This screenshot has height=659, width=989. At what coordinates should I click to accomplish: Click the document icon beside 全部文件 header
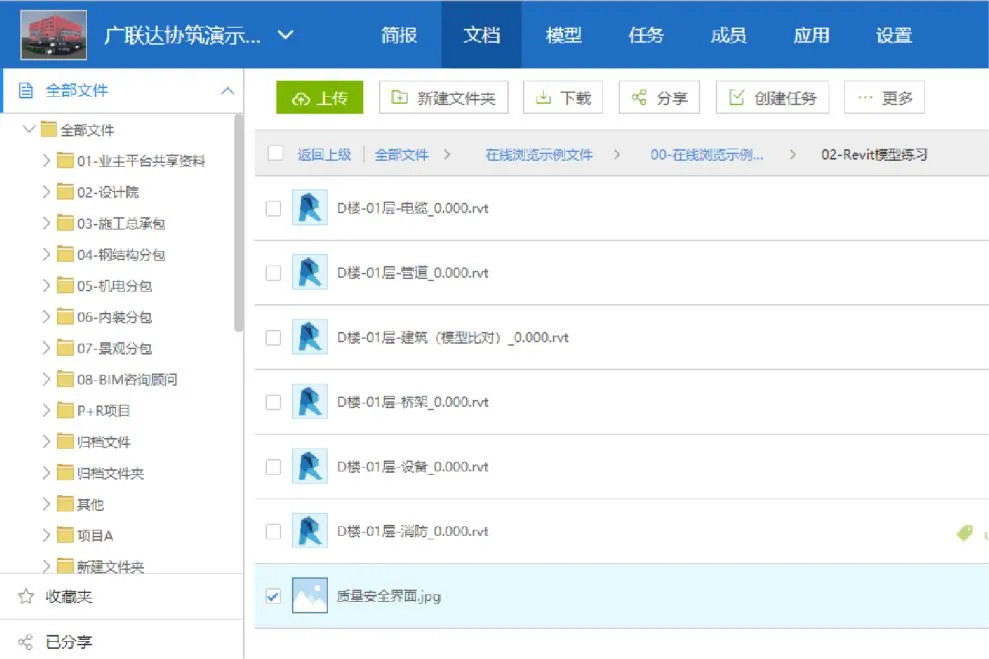pos(27,91)
